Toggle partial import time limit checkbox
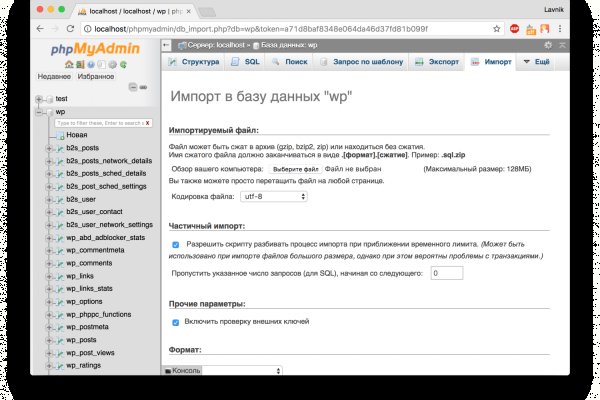This screenshot has width=600, height=400. (x=176, y=244)
